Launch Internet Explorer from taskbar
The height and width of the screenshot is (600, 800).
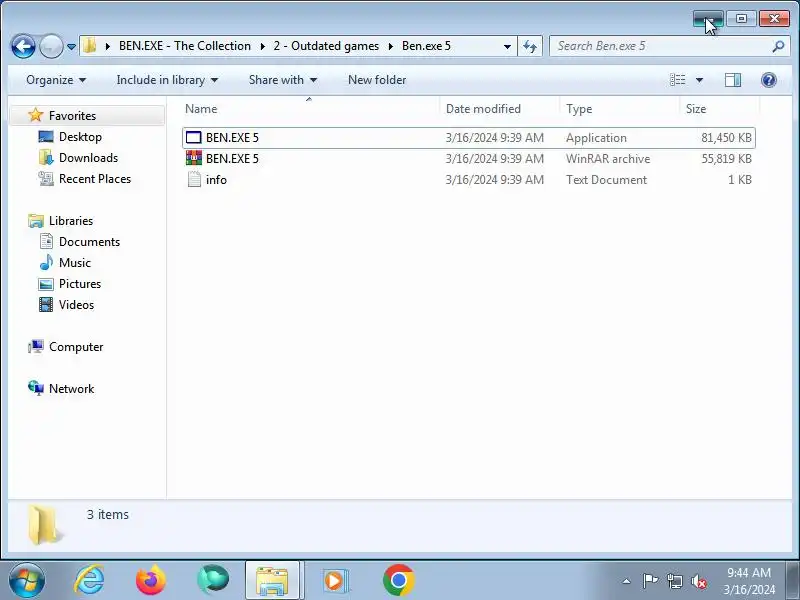point(90,580)
